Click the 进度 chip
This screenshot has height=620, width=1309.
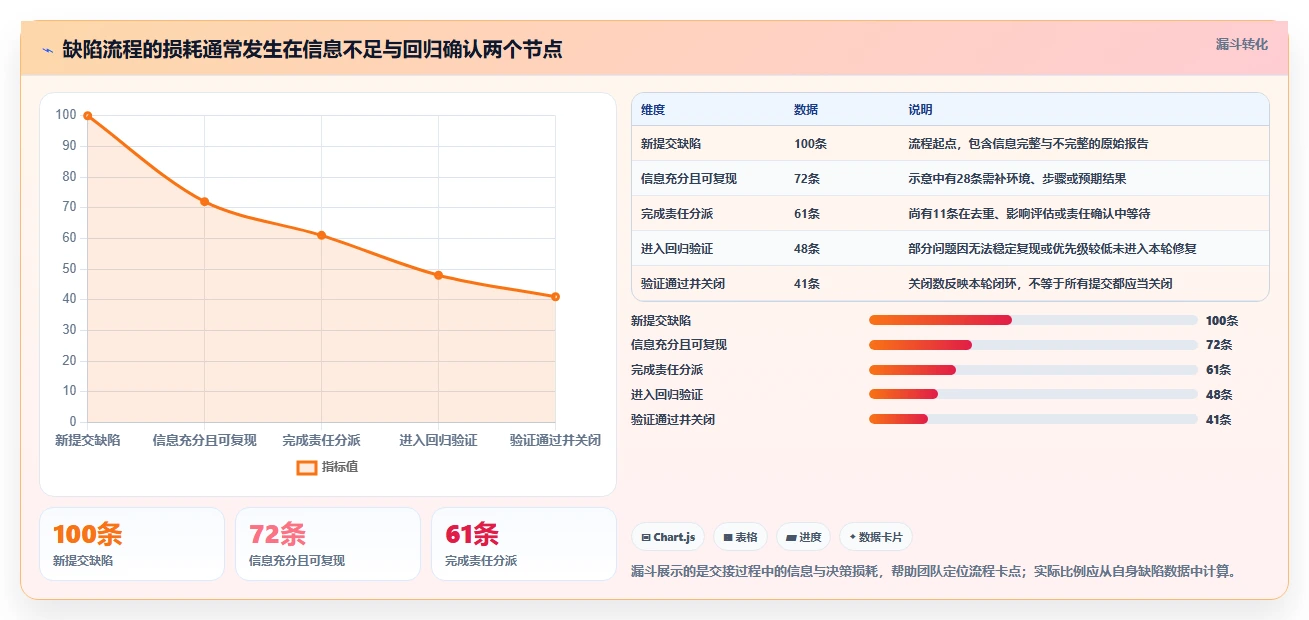pos(804,537)
